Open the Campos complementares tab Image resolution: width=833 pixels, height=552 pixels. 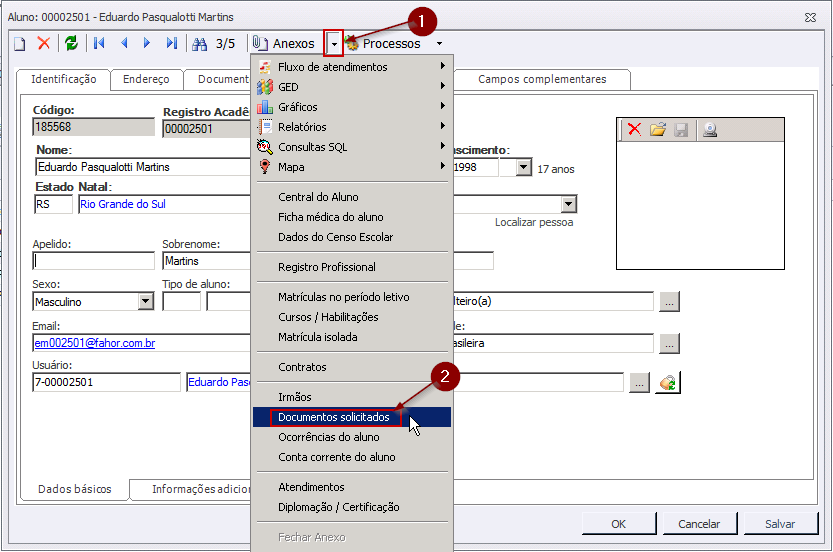(541, 80)
